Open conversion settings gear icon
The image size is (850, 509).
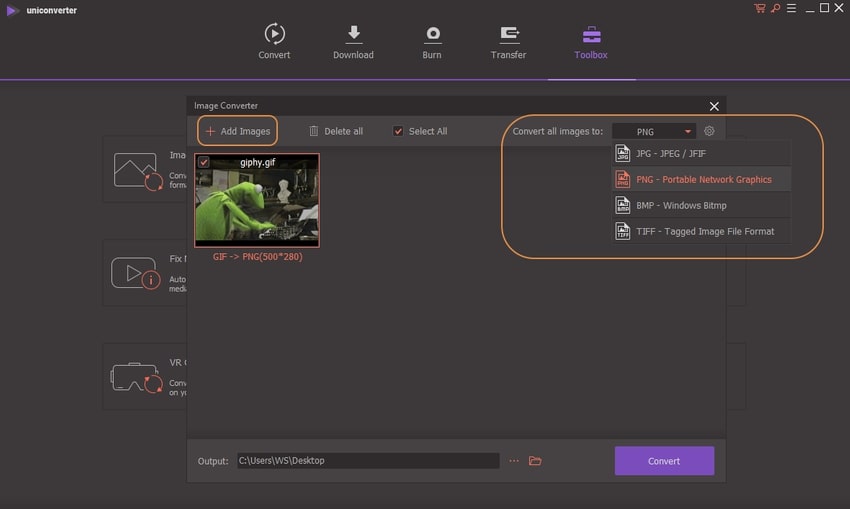709,131
